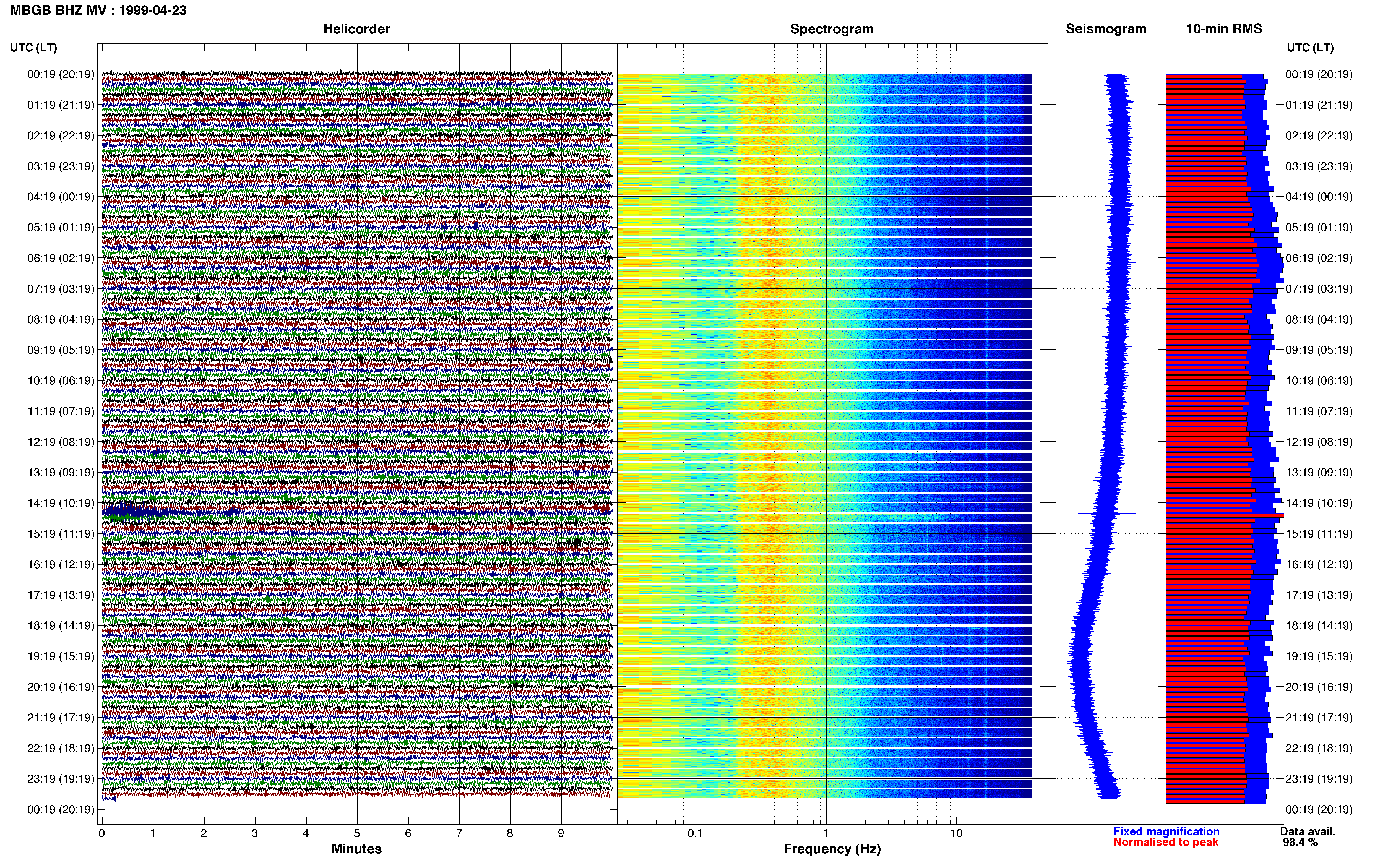Click the left time label '13:19 (09:19)'

coord(61,473)
